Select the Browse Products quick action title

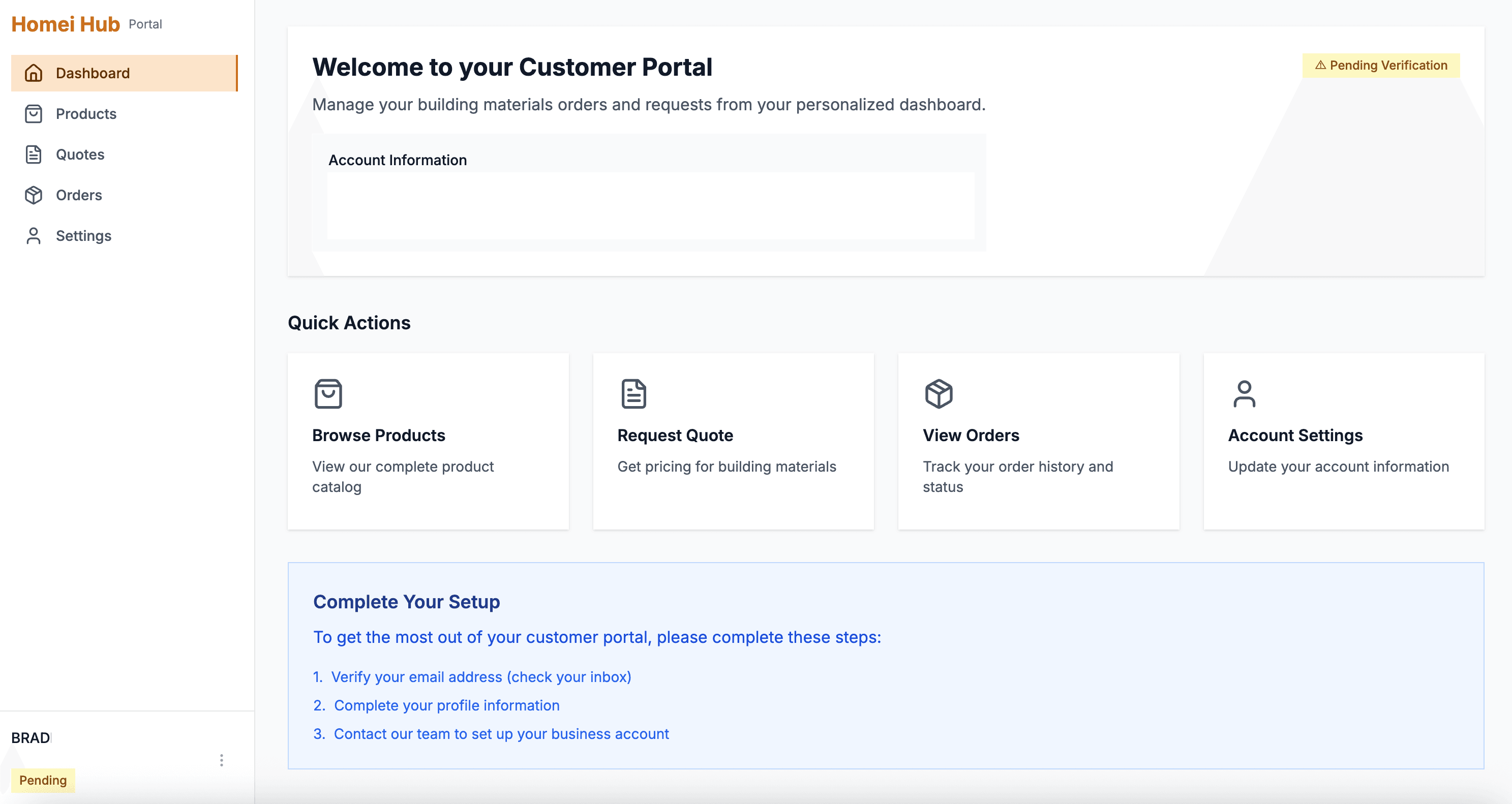pyautogui.click(x=379, y=436)
